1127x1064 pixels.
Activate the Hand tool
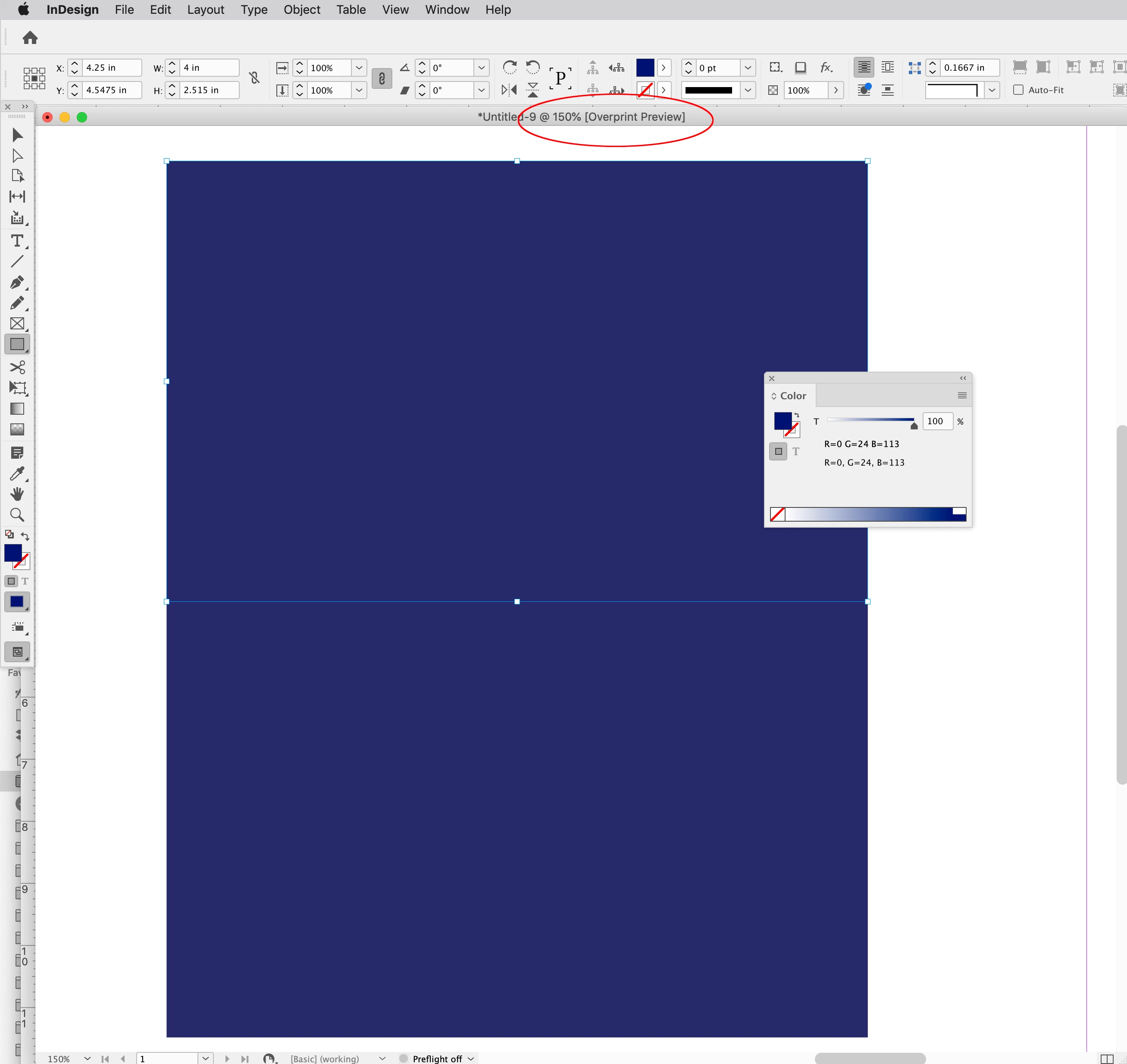pyautogui.click(x=17, y=494)
